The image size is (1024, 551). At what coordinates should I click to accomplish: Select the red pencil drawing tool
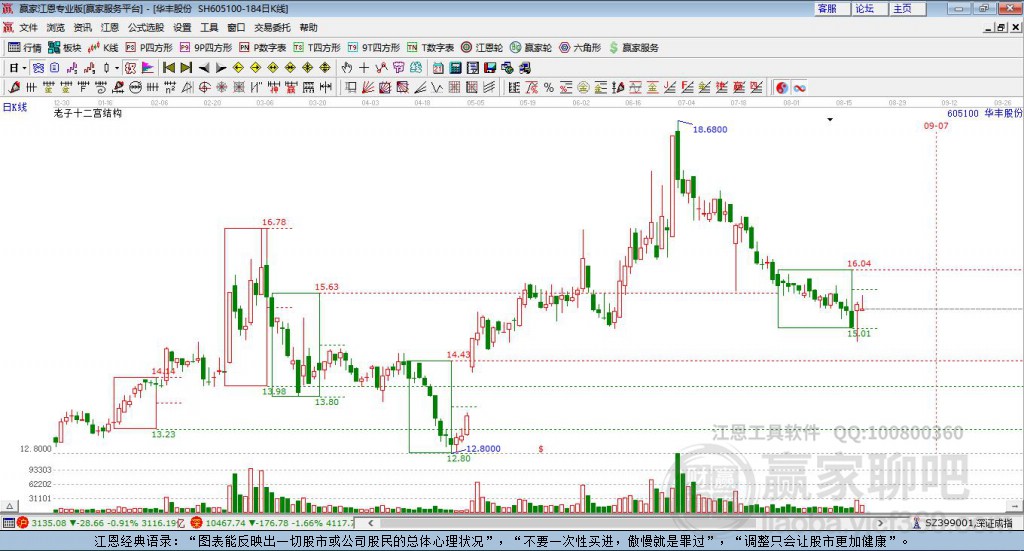(x=14, y=87)
